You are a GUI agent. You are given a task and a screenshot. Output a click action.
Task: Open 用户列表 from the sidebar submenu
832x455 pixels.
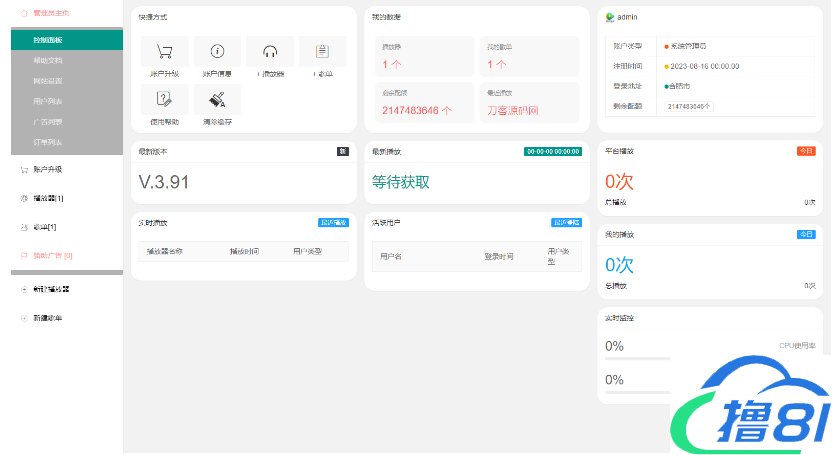[47, 101]
